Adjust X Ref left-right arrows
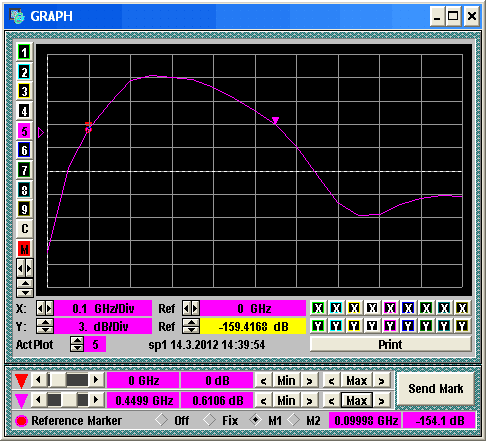The width and height of the screenshot is (486, 441). (191, 308)
